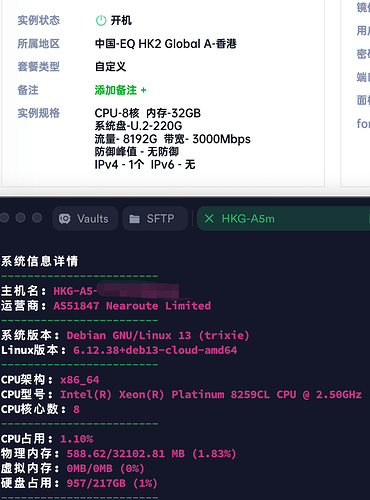The width and height of the screenshot is (370, 500).
Task: Click the CPU-8核 内存-32GB spec line
Action: 148,113
